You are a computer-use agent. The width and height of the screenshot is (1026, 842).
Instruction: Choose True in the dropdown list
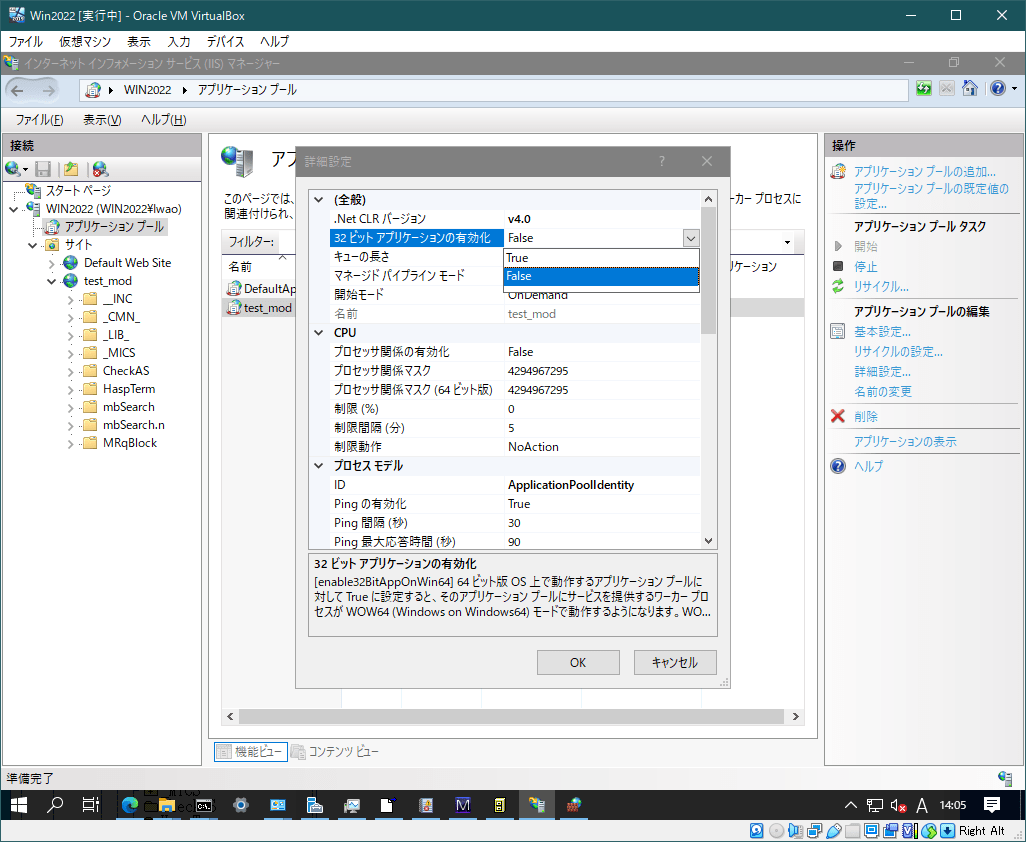point(601,258)
